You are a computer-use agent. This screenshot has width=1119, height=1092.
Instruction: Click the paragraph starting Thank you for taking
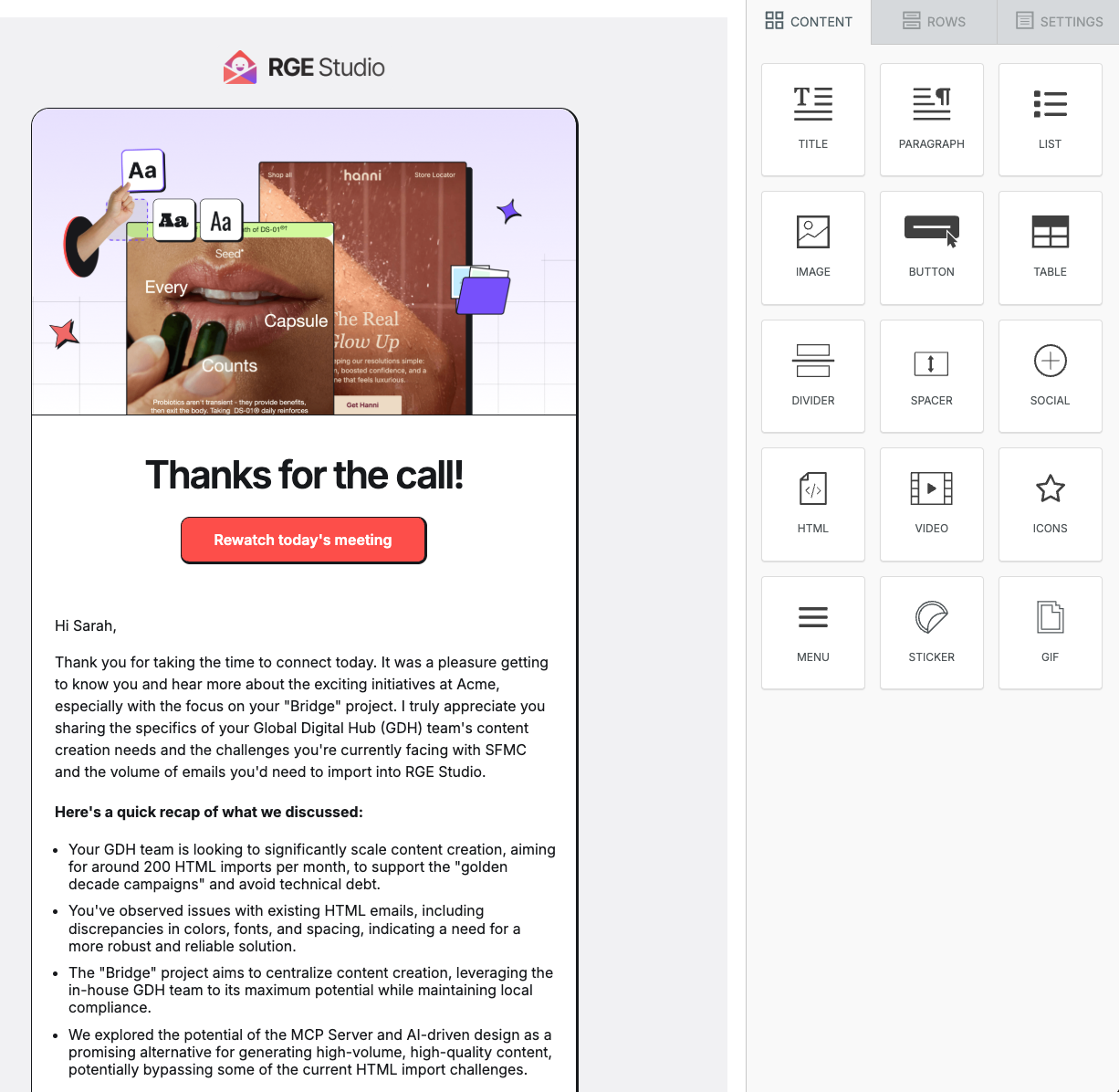302,717
